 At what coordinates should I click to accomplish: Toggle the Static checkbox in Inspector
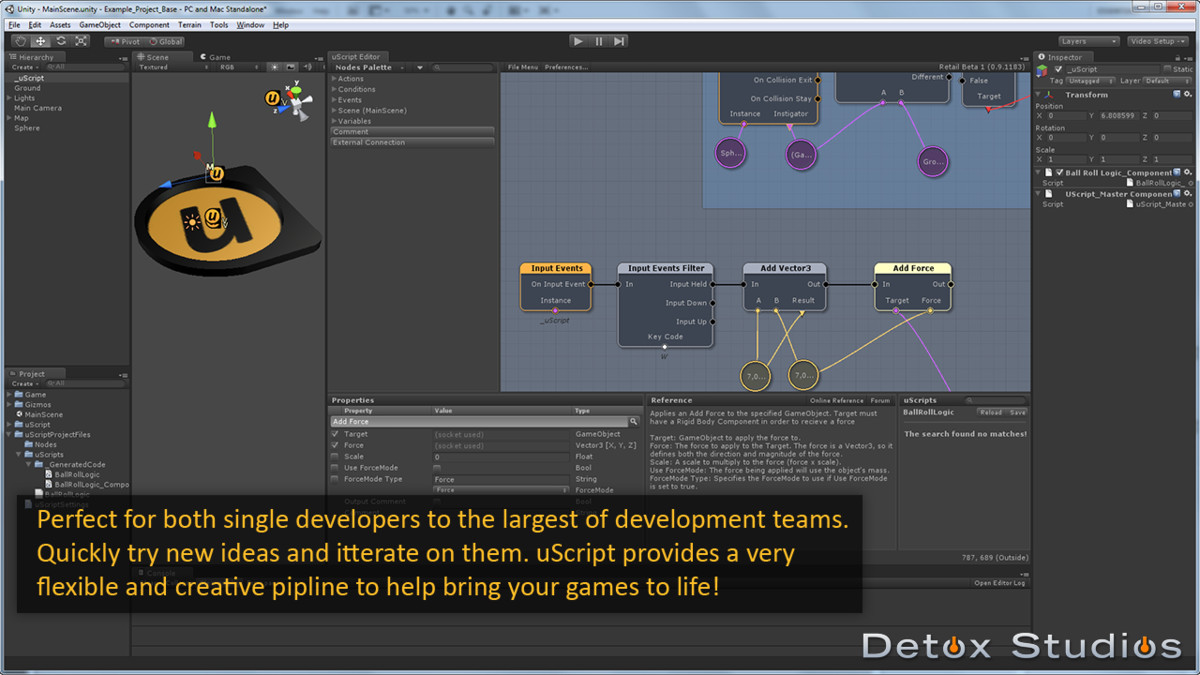(1168, 69)
